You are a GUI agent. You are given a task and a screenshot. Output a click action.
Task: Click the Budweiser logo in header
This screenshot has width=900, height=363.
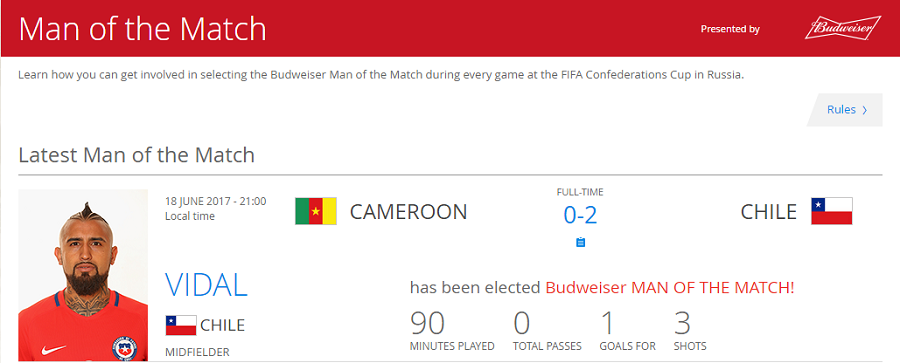tap(843, 28)
